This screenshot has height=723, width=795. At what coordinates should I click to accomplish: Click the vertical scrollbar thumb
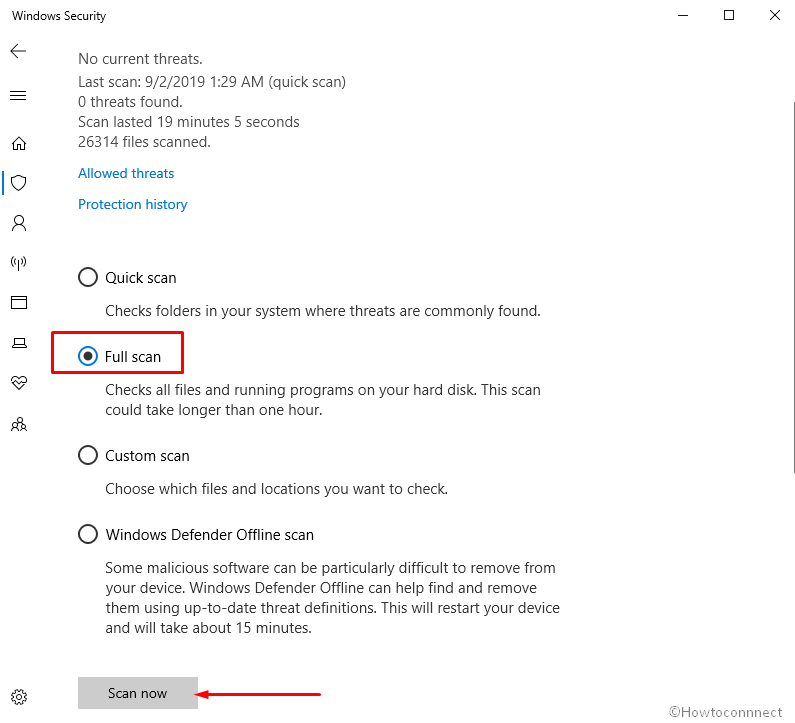click(793, 287)
